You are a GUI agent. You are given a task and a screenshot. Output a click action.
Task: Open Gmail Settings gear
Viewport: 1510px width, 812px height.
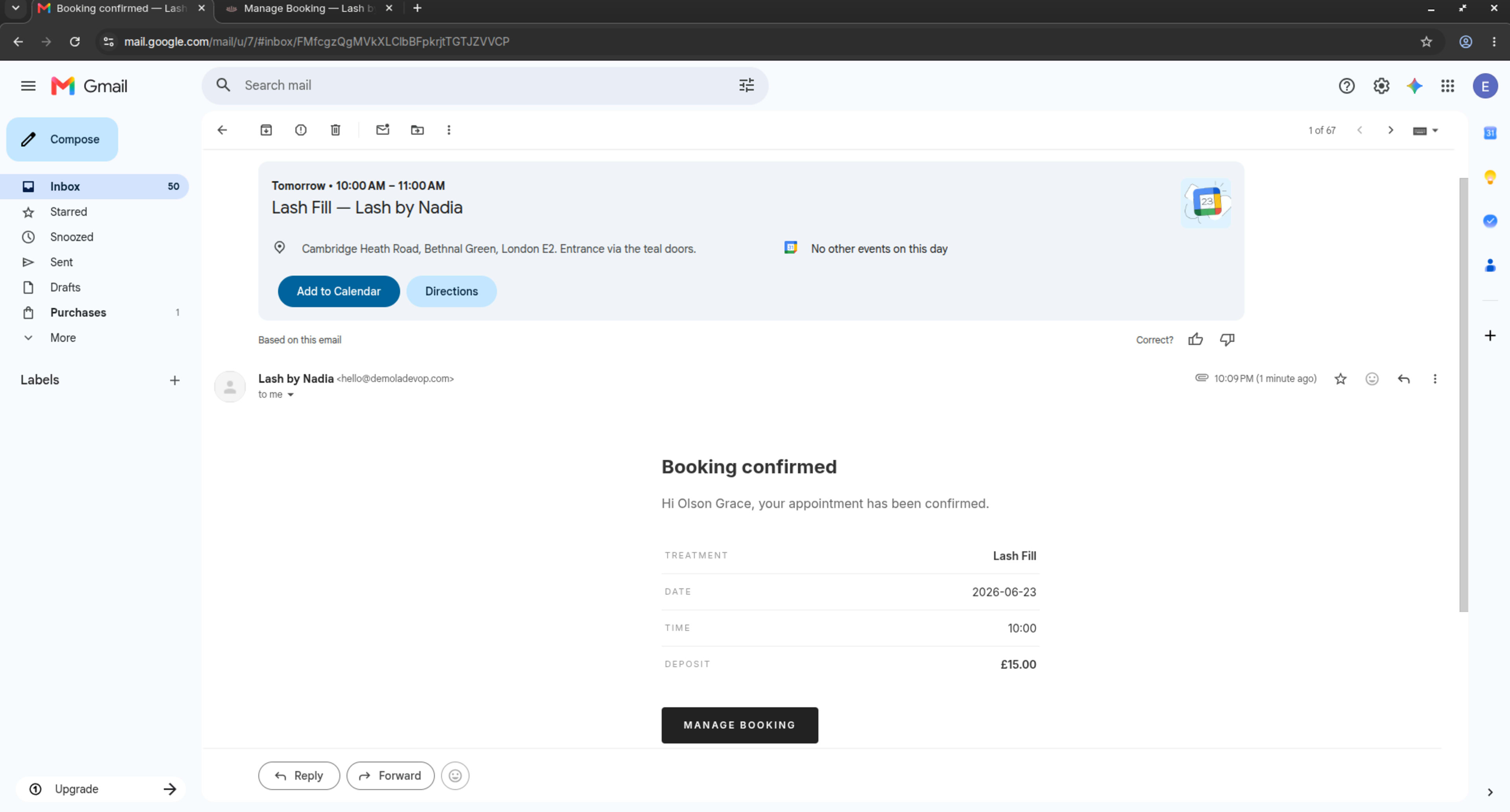[1381, 86]
